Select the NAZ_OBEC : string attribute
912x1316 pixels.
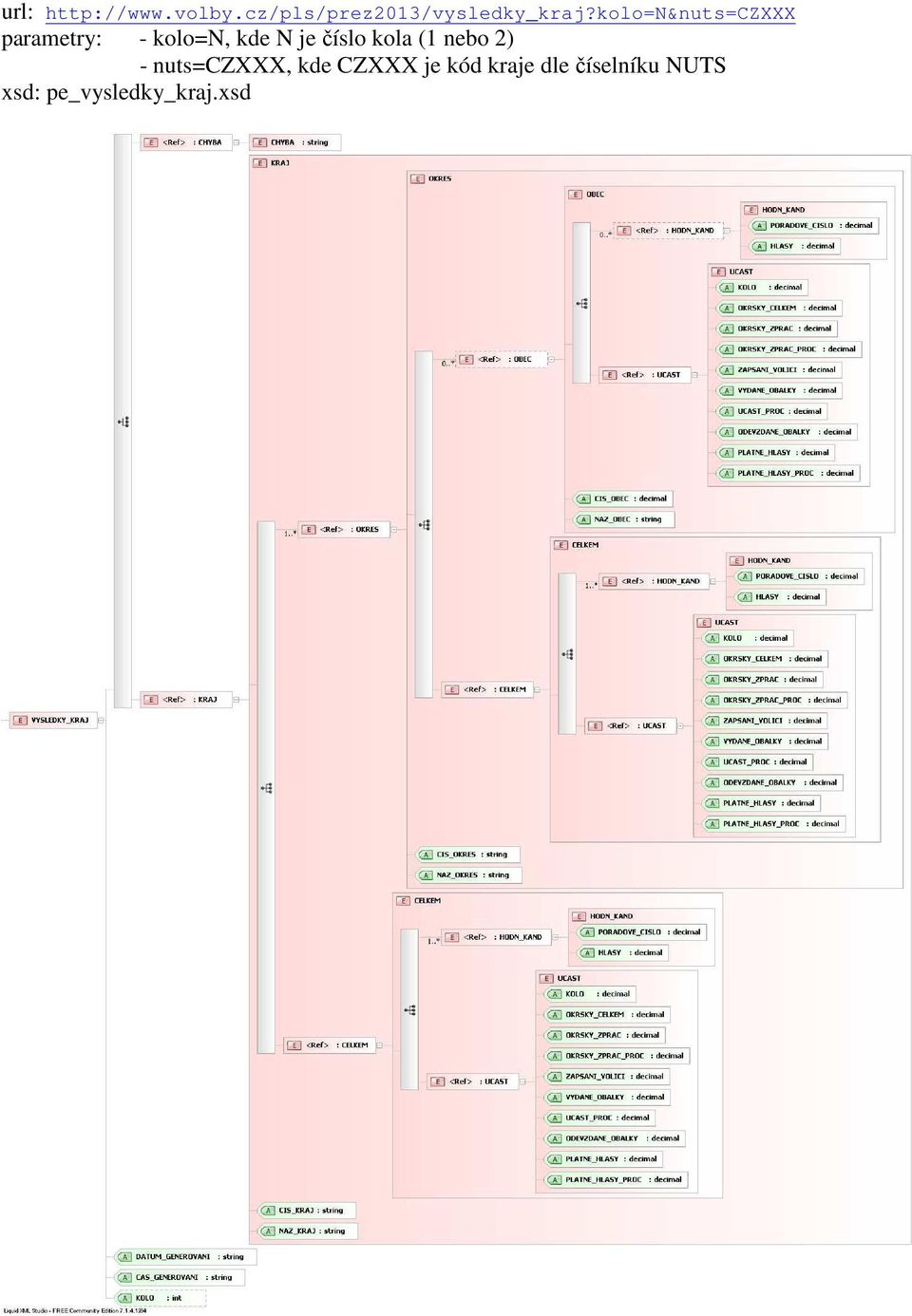pyautogui.click(x=623, y=519)
